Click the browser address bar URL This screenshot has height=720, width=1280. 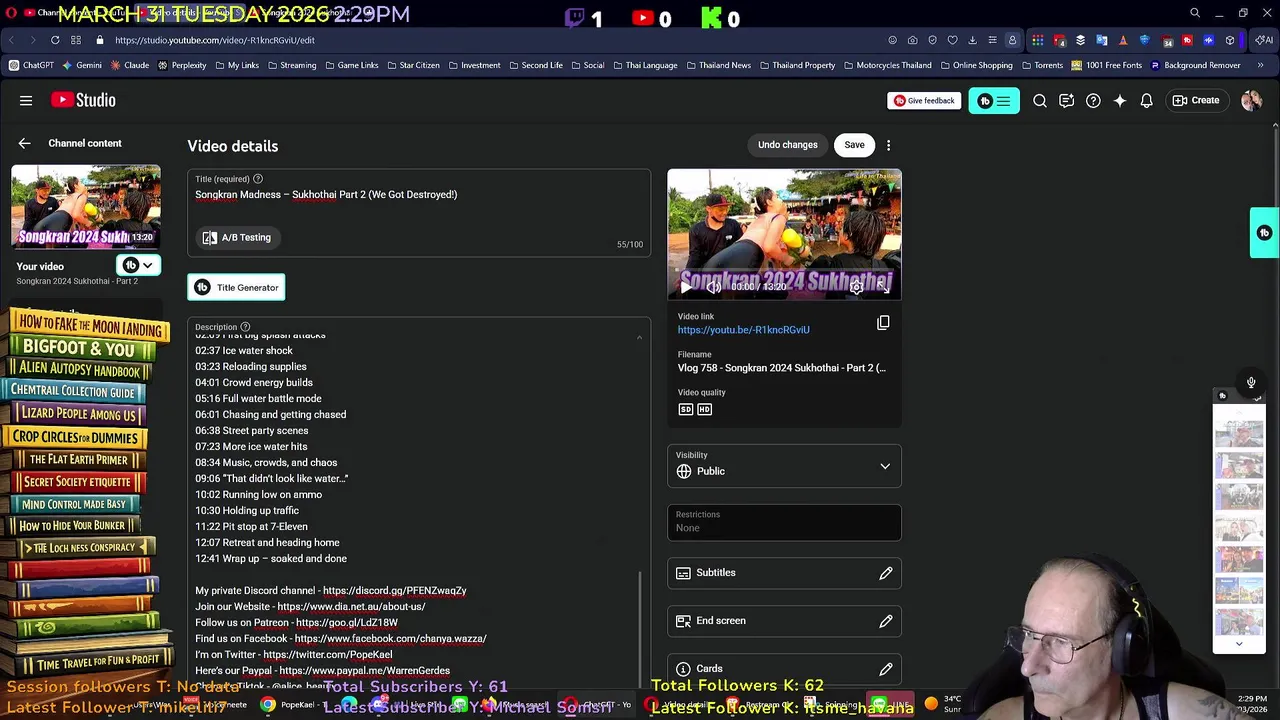click(x=214, y=40)
